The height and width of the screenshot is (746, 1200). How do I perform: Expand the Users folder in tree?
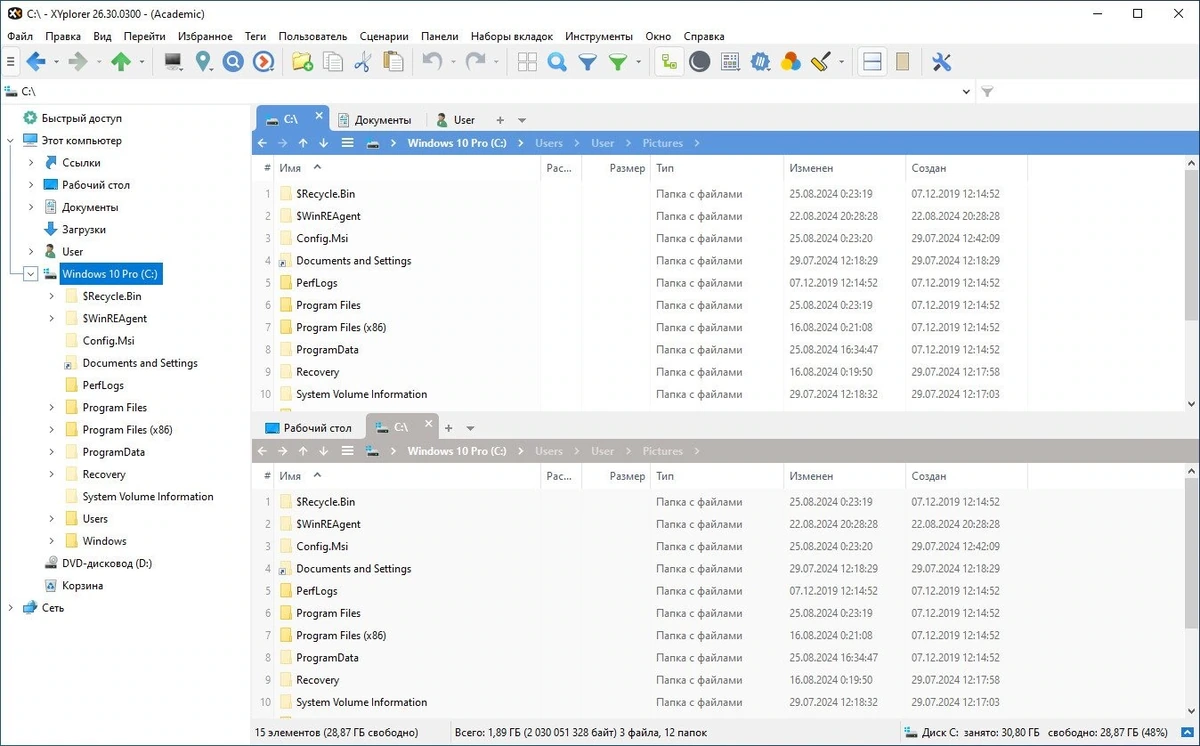tap(52, 519)
